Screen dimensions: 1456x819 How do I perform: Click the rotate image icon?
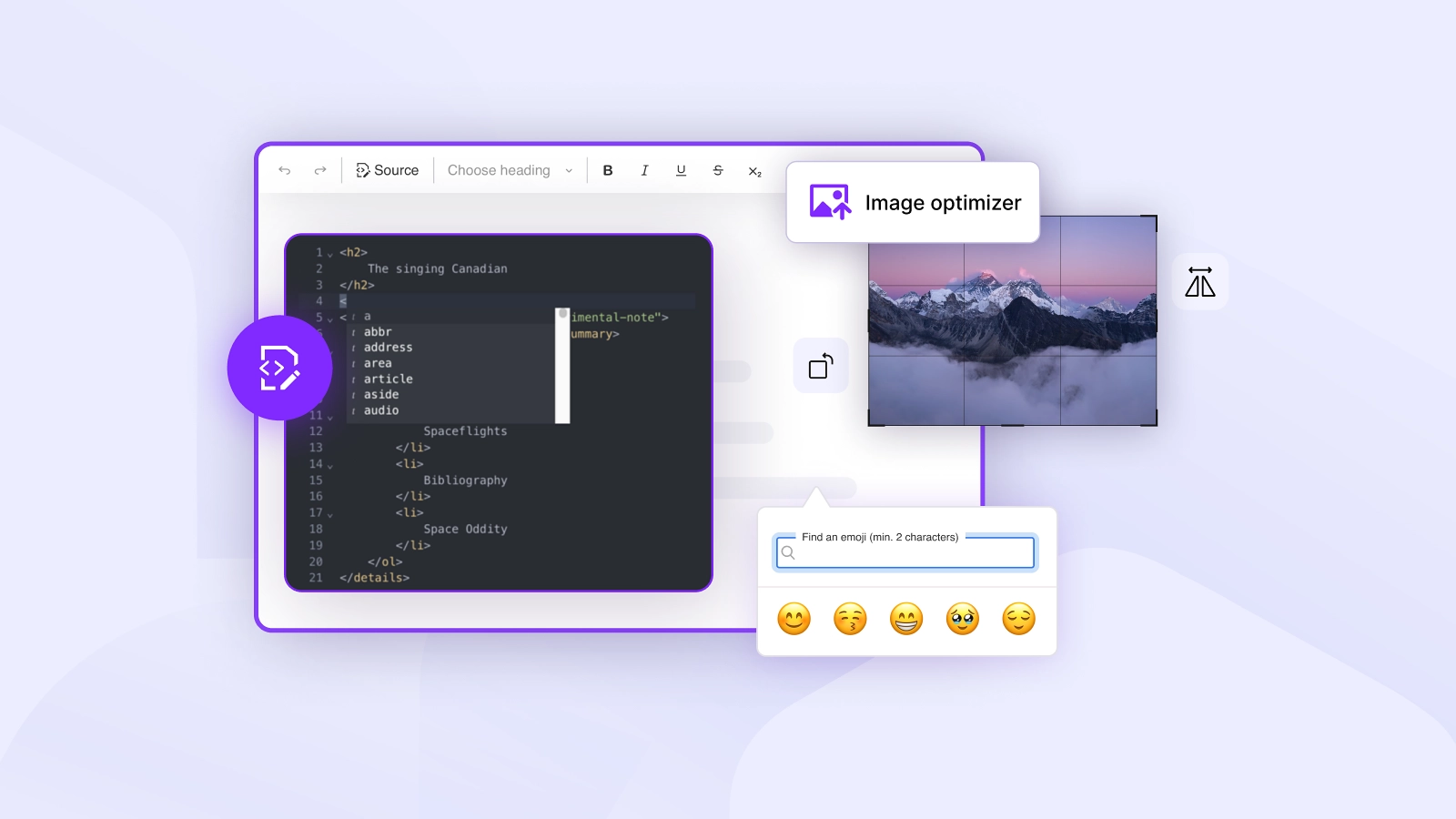[821, 366]
